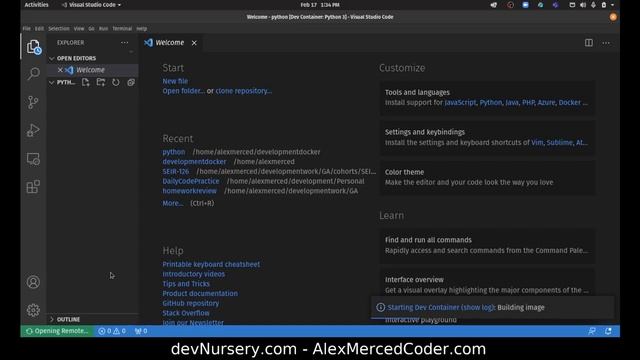Open the Run menu
640x360 pixels.
point(104,29)
